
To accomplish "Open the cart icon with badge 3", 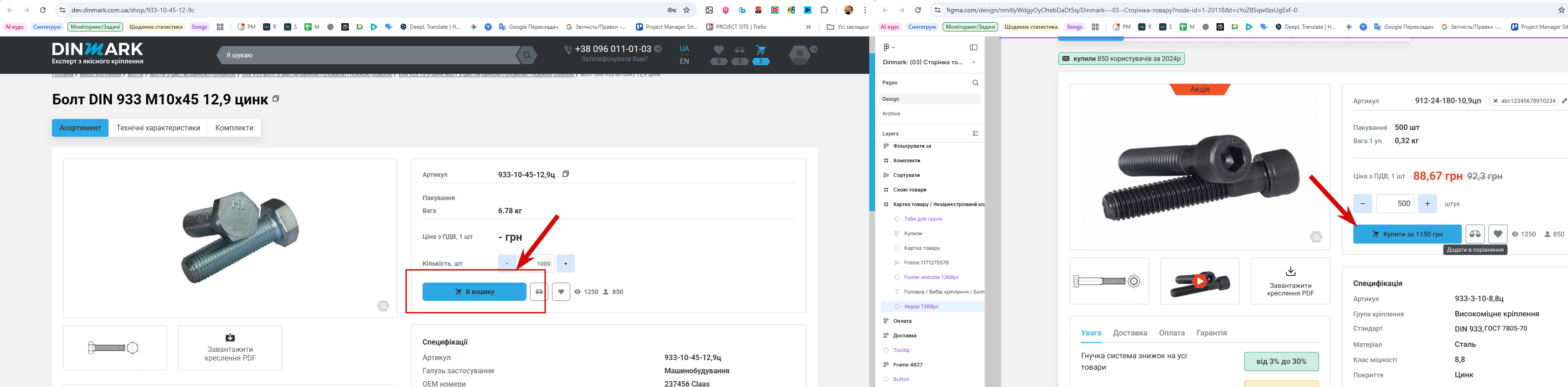I will point(760,51).
